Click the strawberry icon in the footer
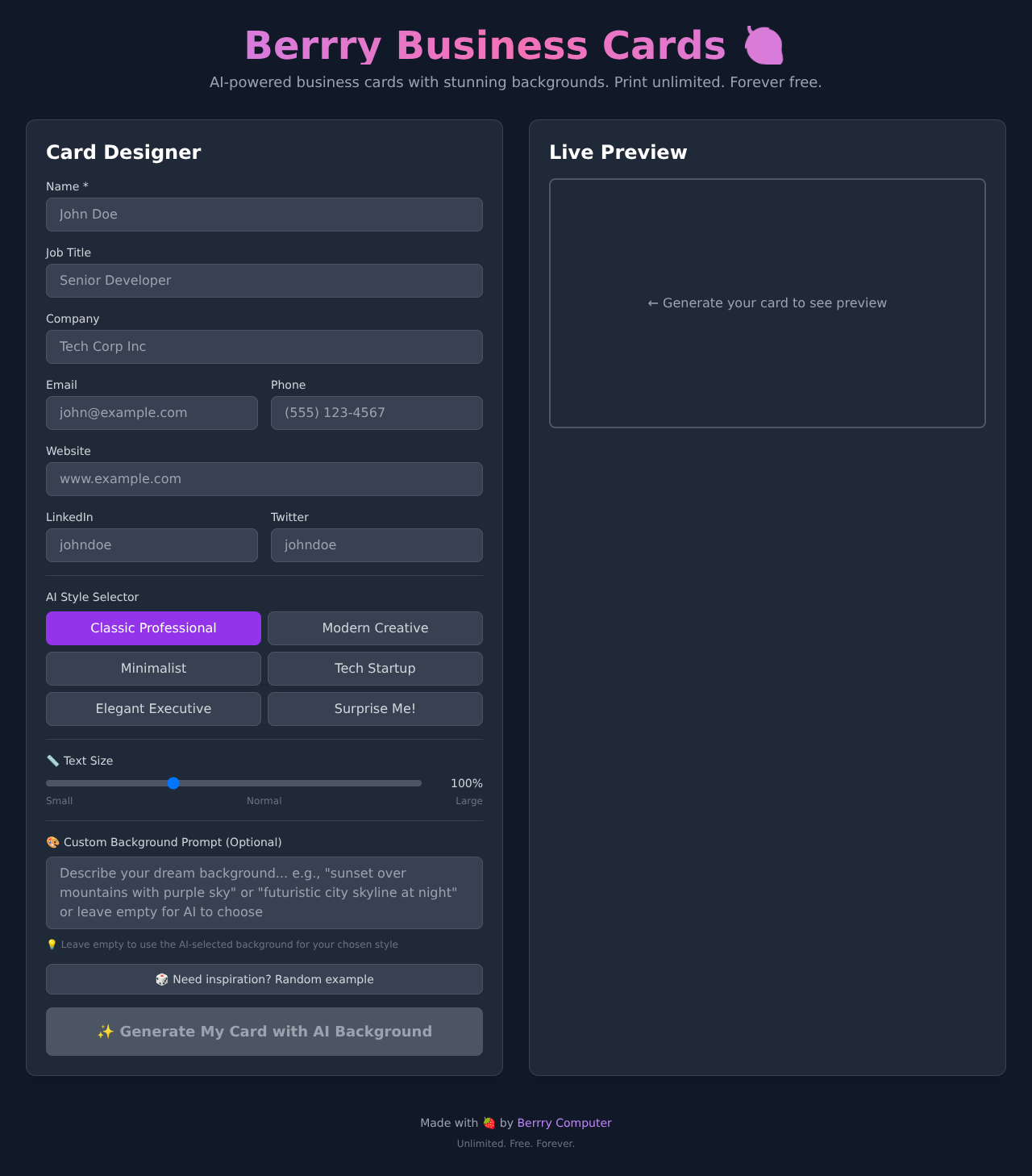1032x1176 pixels. 489,1122
